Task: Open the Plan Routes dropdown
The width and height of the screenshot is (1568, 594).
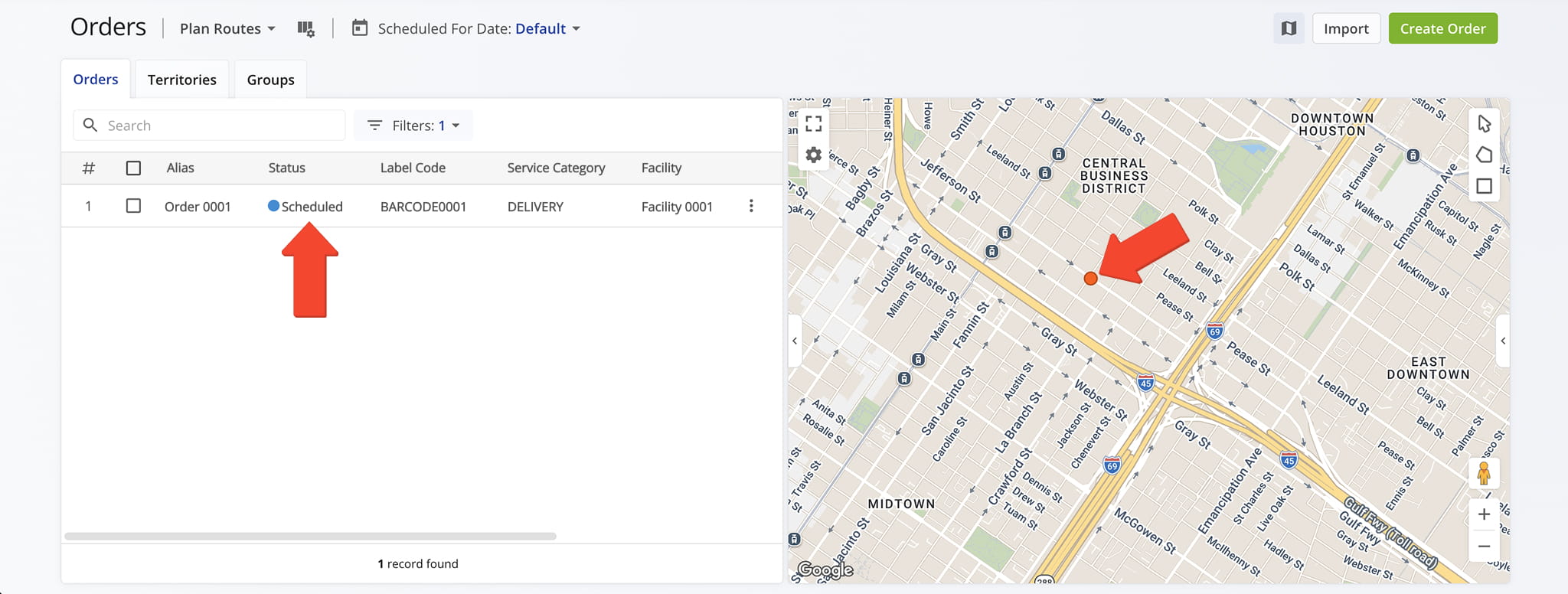Action: pos(227,28)
